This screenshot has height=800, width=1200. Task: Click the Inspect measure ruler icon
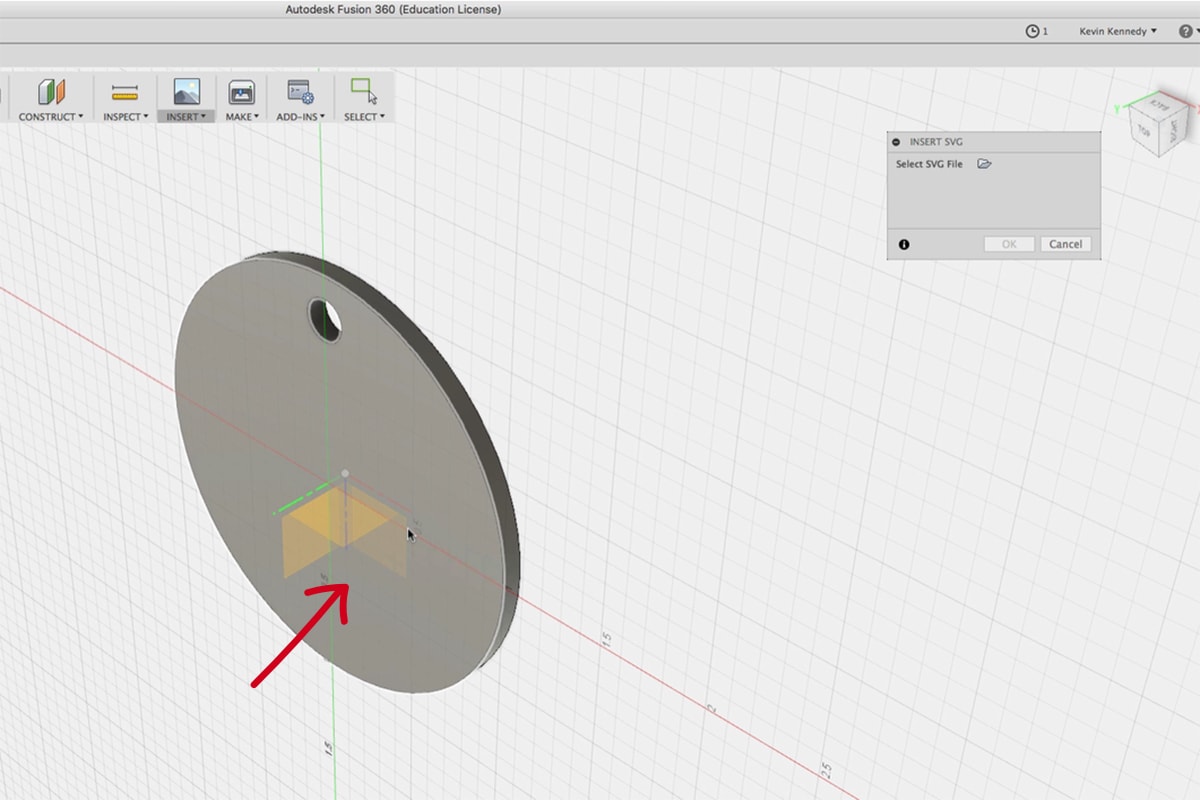point(125,93)
